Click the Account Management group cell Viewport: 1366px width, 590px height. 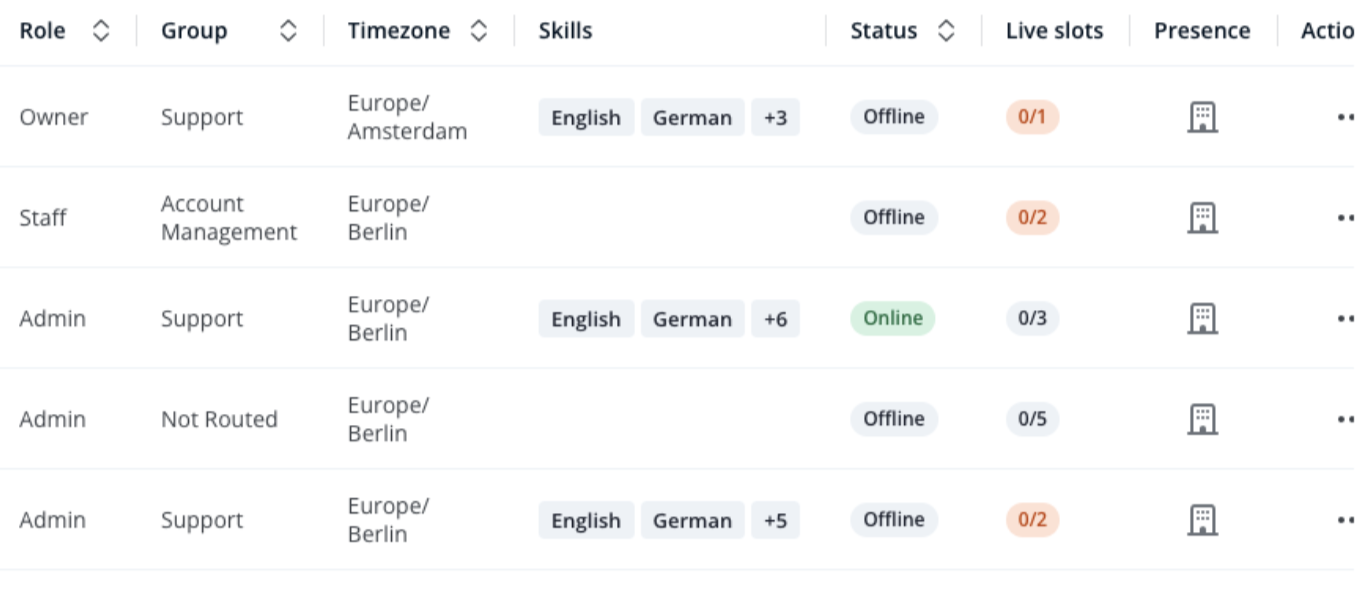tap(229, 218)
